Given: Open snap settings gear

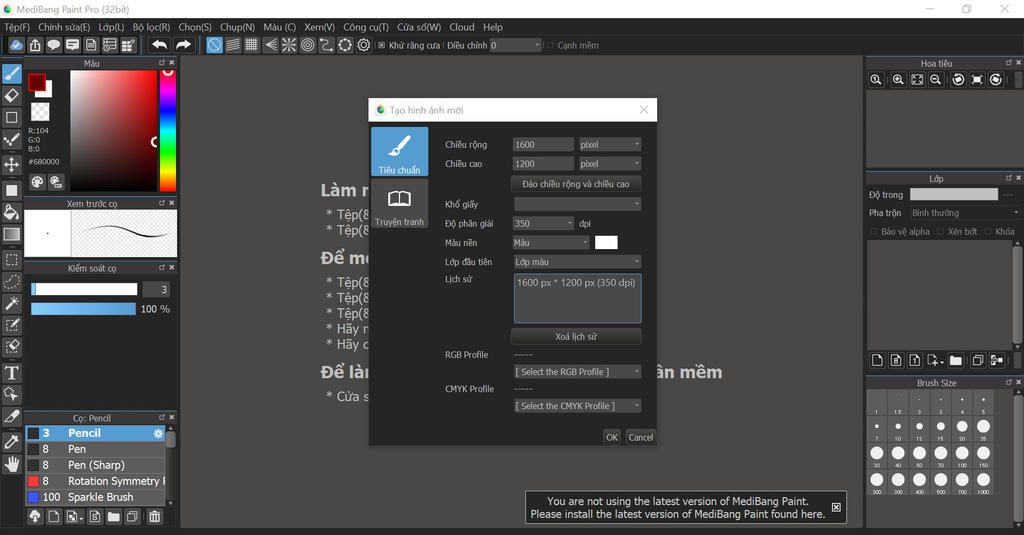Looking at the screenshot, I should point(364,45).
